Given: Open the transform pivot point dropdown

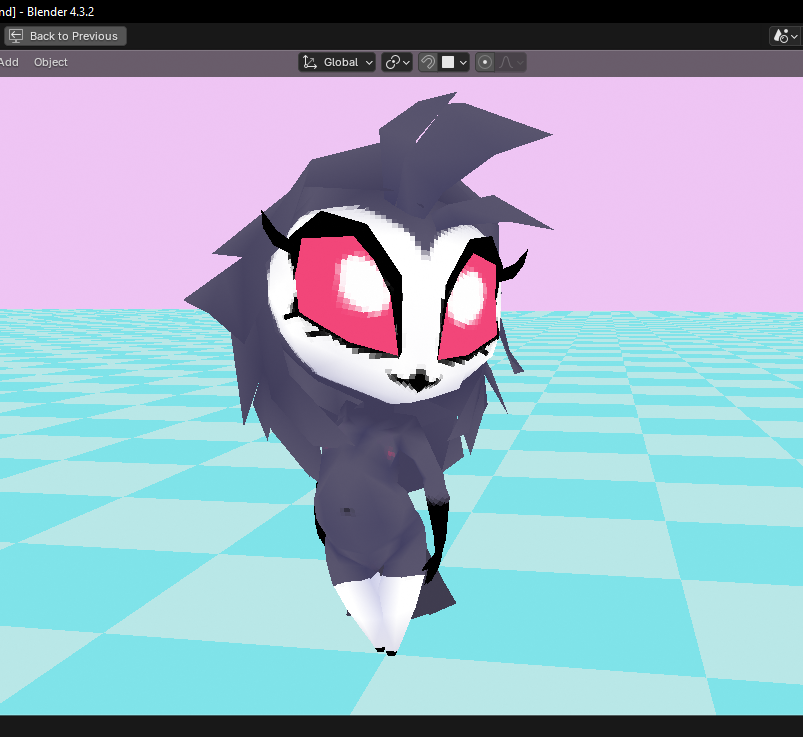Looking at the screenshot, I should (397, 62).
